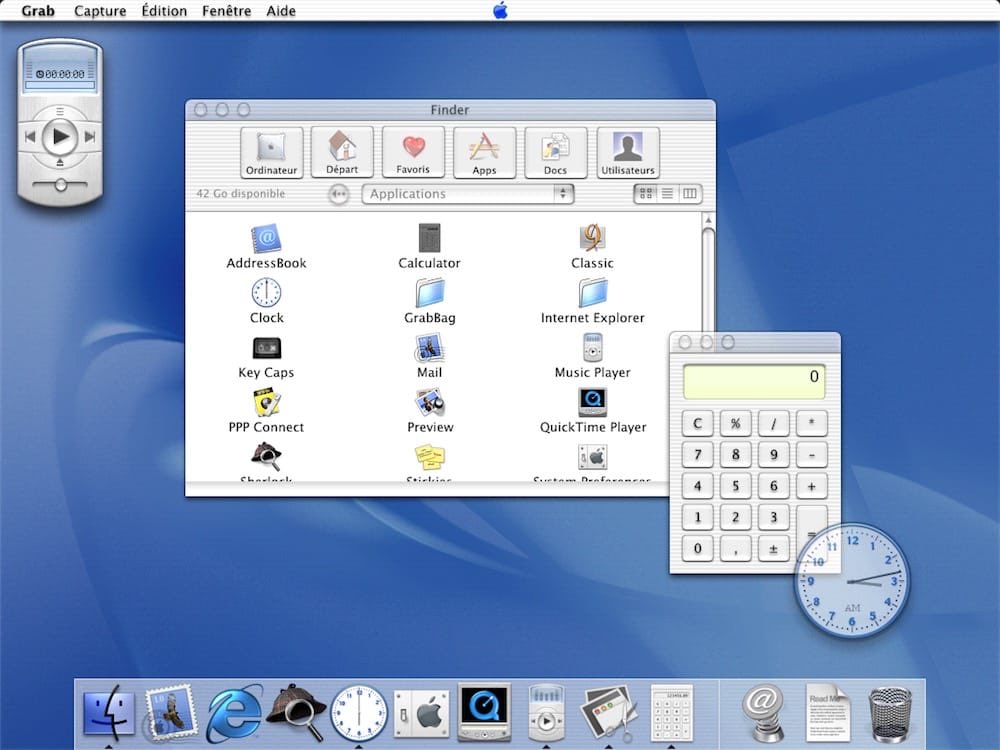Open the Internet Explorer folder in Finder

point(592,293)
